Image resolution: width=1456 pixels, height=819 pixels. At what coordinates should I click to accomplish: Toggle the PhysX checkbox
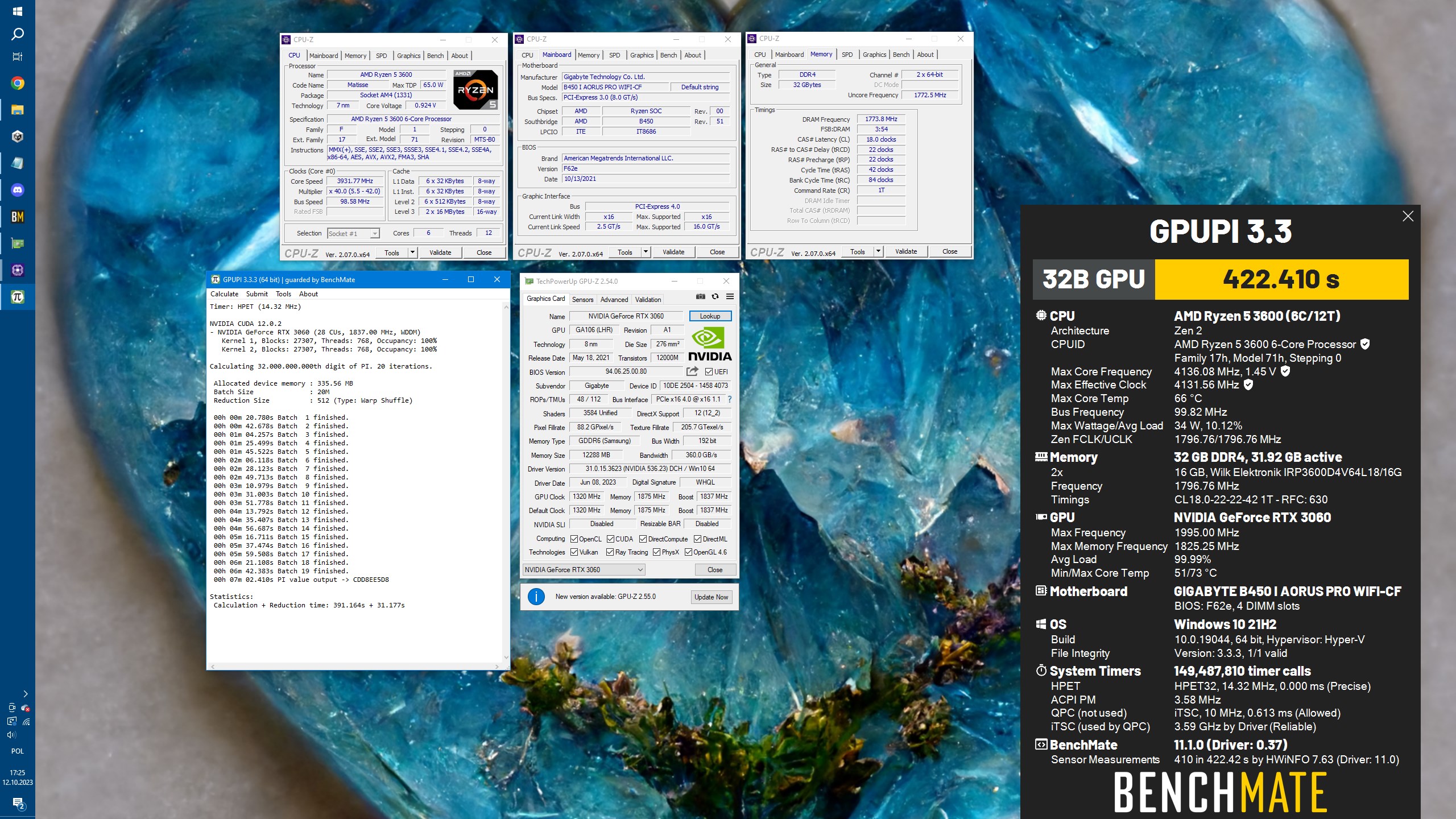656,552
